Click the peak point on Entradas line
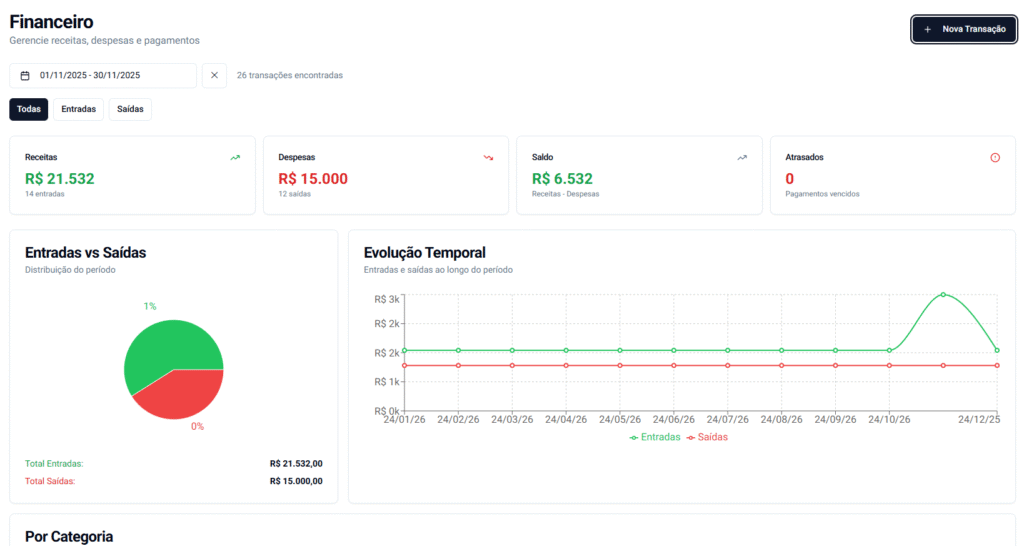Viewport: 1024px width, 546px height. click(943, 295)
